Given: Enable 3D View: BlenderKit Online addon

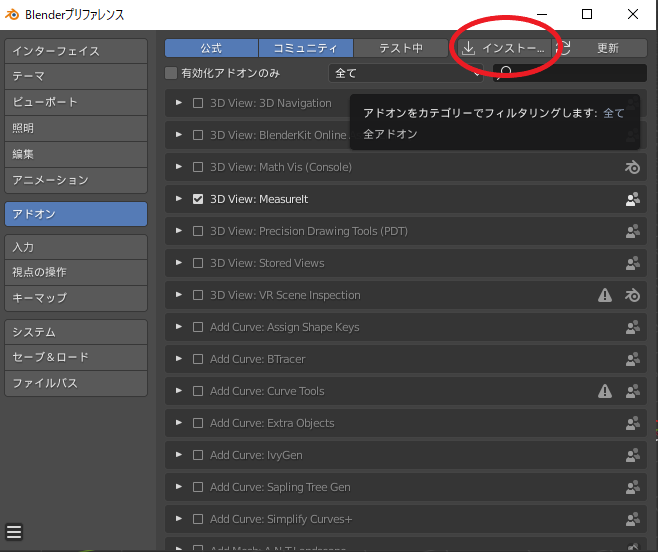Looking at the screenshot, I should [198, 135].
